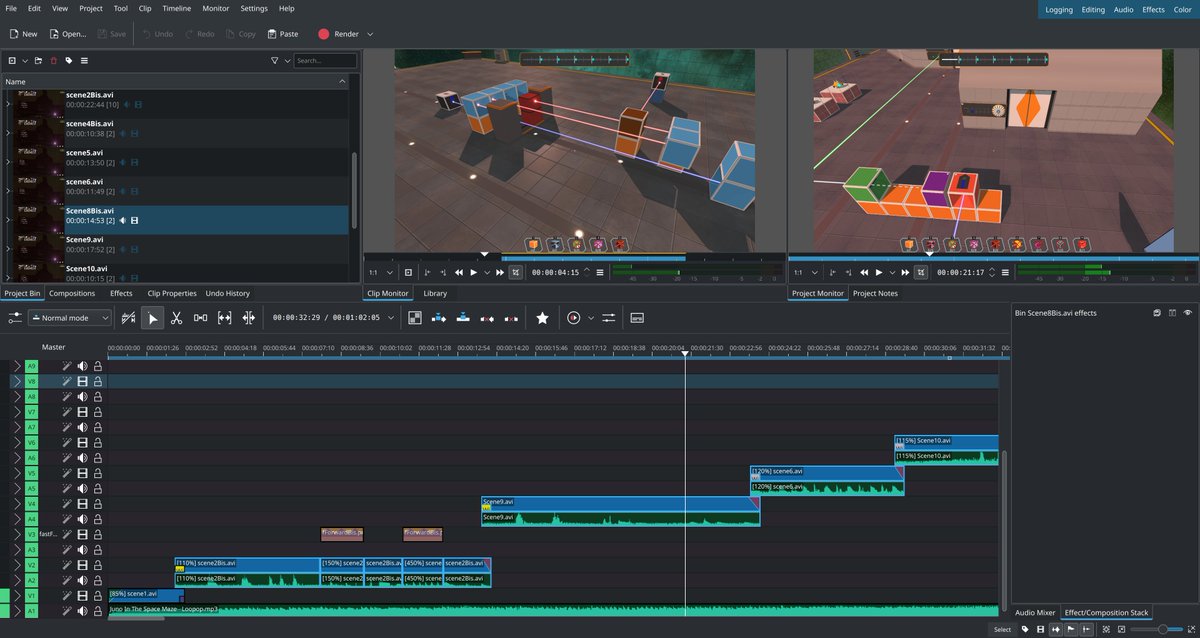This screenshot has height=638, width=1200.
Task: Open the Render dropdown arrow
Action: (x=370, y=34)
